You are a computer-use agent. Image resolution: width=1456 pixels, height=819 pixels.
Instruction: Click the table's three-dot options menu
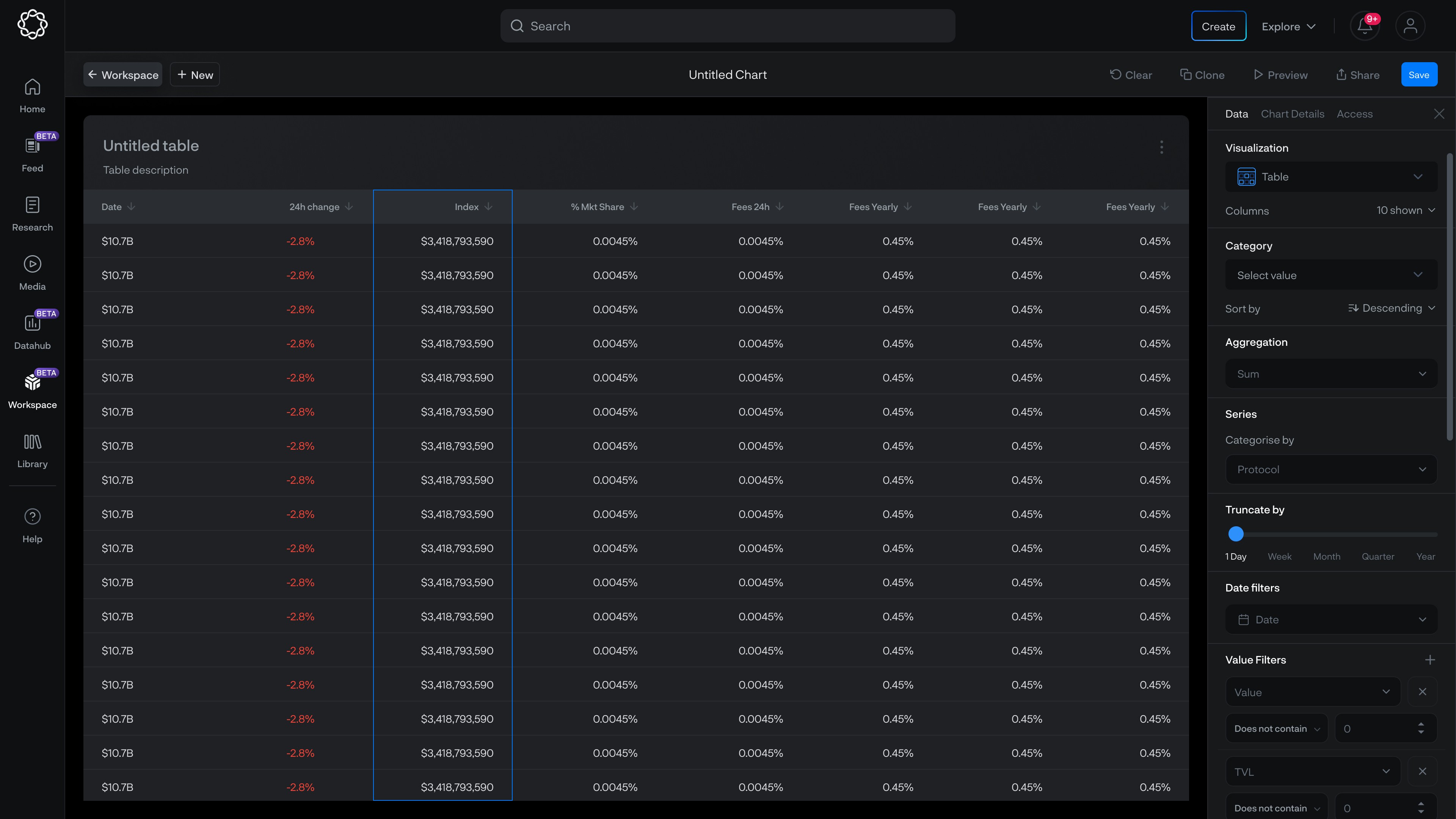tap(1161, 147)
